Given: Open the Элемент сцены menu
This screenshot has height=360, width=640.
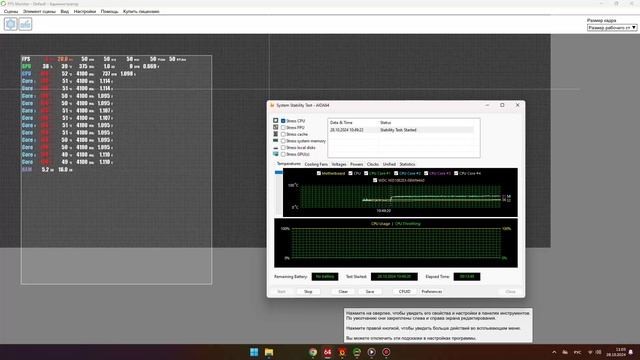Looking at the screenshot, I should pyautogui.click(x=39, y=11).
